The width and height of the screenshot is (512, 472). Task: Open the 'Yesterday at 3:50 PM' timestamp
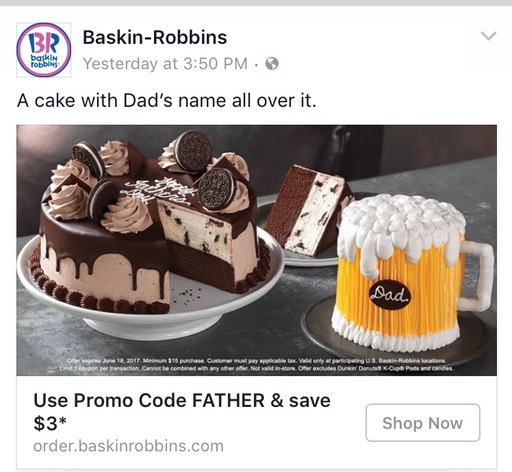point(165,63)
